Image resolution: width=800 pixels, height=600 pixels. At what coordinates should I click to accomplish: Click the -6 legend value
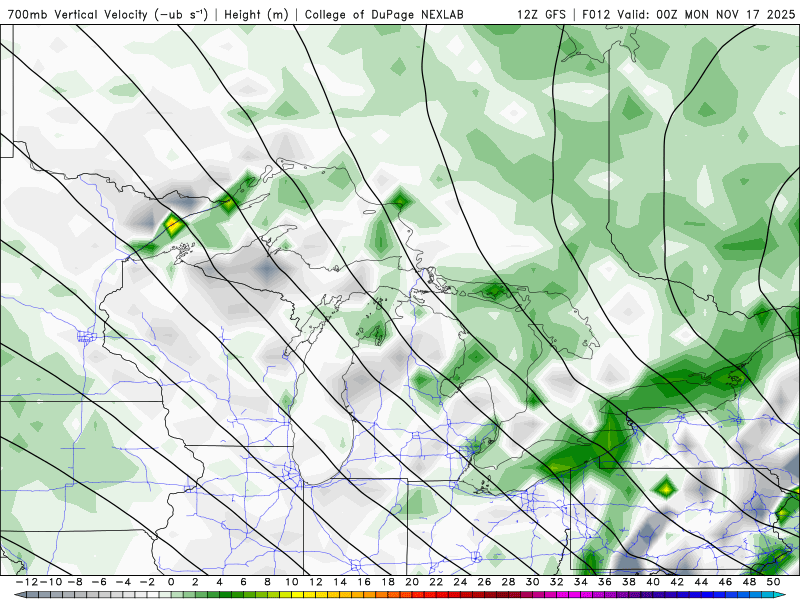[98, 582]
